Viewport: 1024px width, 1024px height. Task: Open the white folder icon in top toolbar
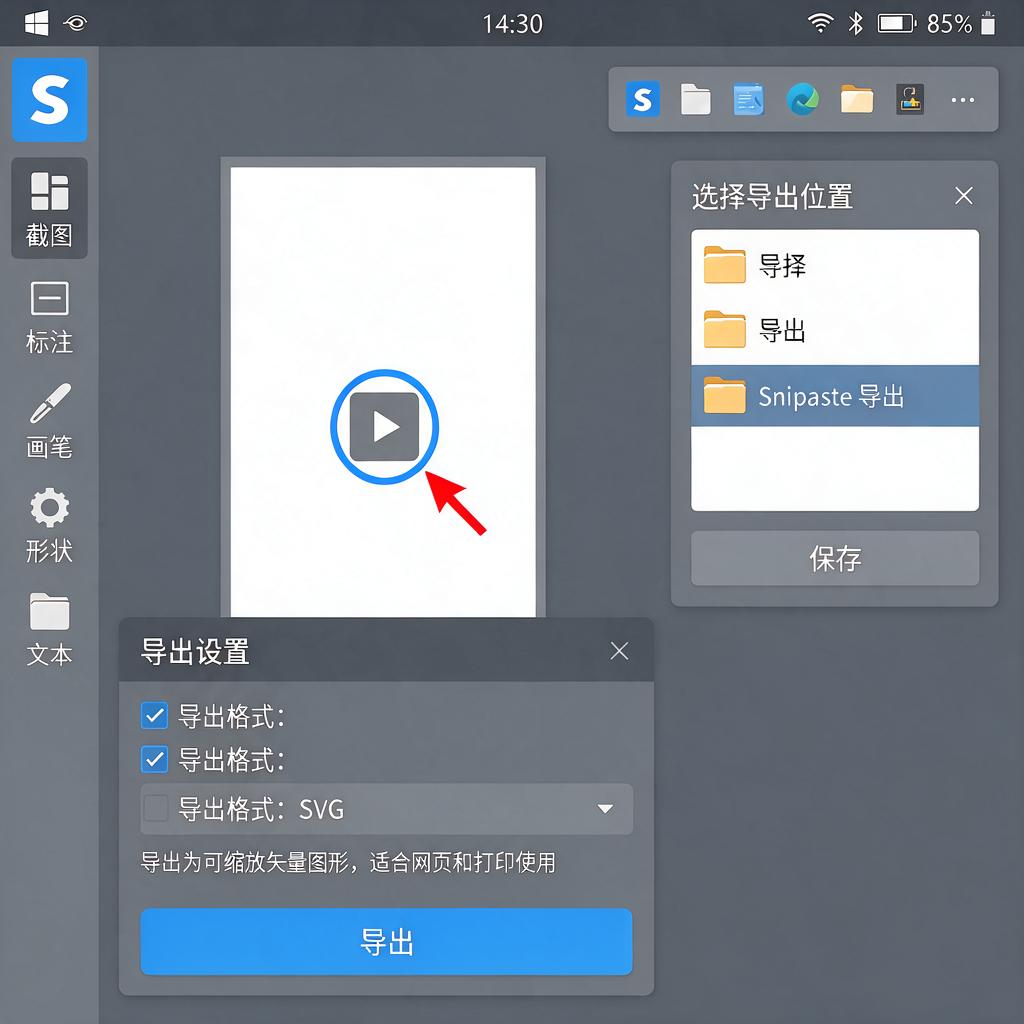pos(696,99)
